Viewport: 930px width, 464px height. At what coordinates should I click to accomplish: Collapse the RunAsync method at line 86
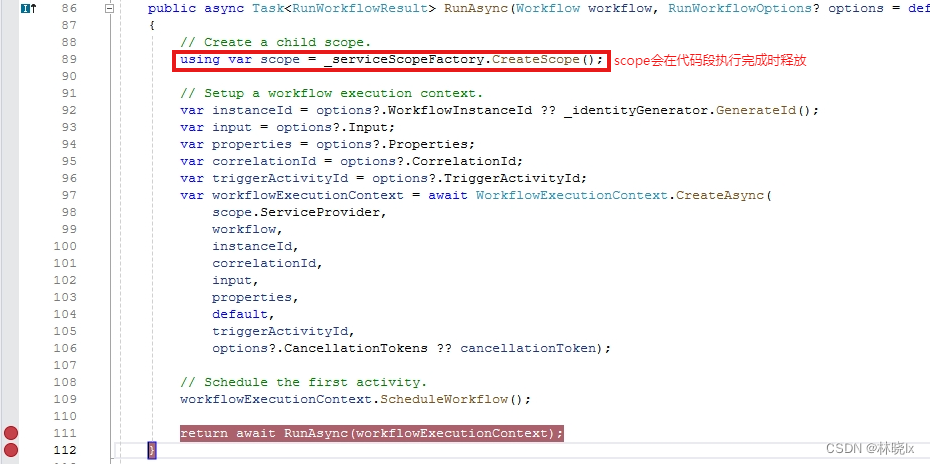[x=109, y=8]
